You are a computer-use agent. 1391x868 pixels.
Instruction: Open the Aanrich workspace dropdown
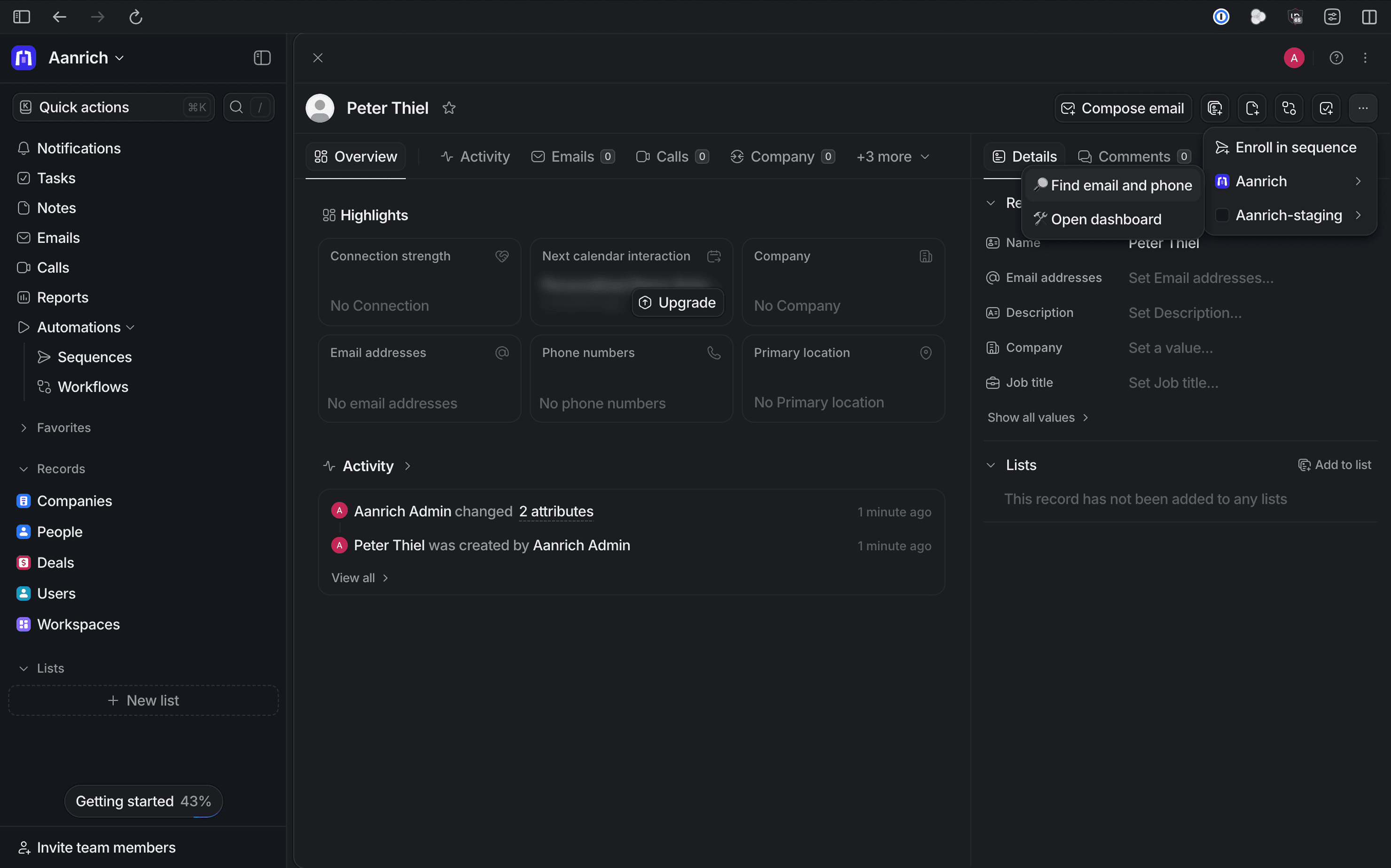(x=86, y=58)
